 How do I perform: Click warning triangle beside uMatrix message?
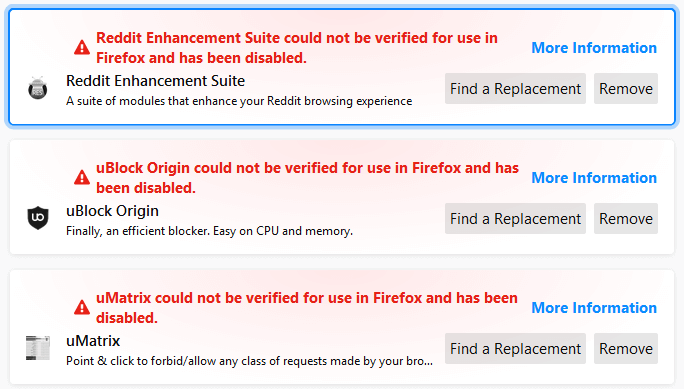(82, 307)
